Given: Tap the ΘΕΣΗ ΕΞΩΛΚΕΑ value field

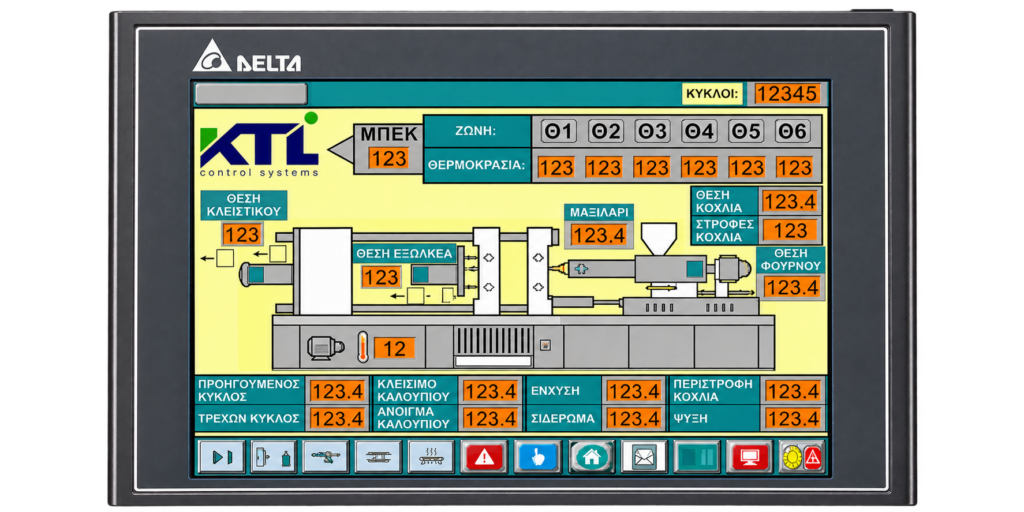Looking at the screenshot, I should (381, 278).
